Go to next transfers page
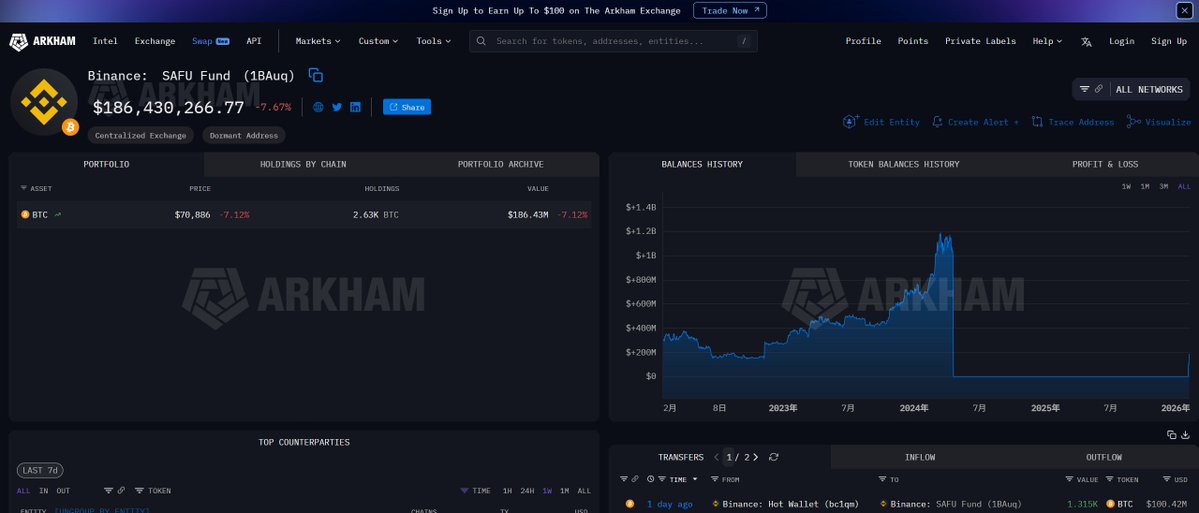The image size is (1199, 513). tap(757, 457)
